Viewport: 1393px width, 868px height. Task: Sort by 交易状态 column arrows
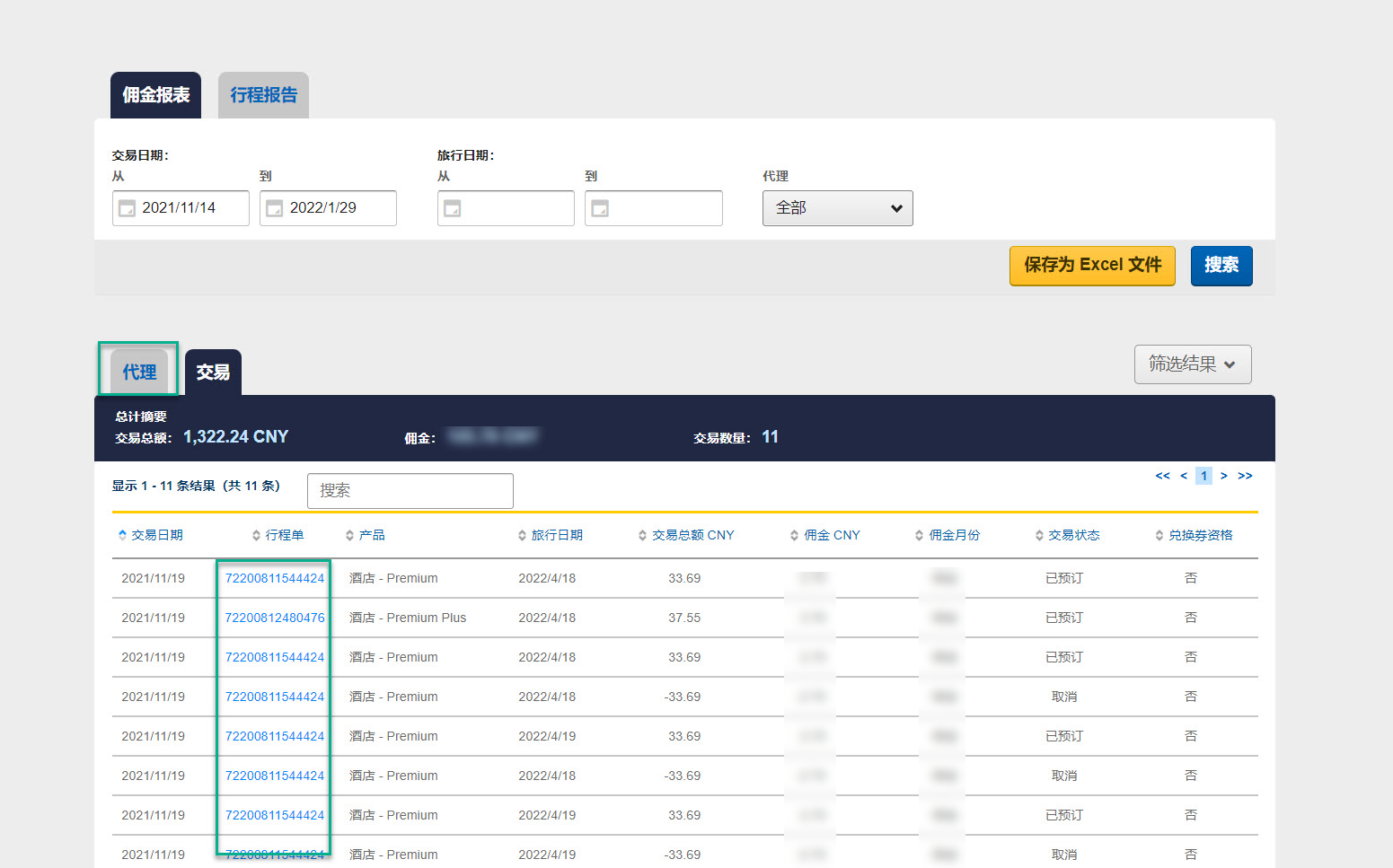pyautogui.click(x=1039, y=535)
